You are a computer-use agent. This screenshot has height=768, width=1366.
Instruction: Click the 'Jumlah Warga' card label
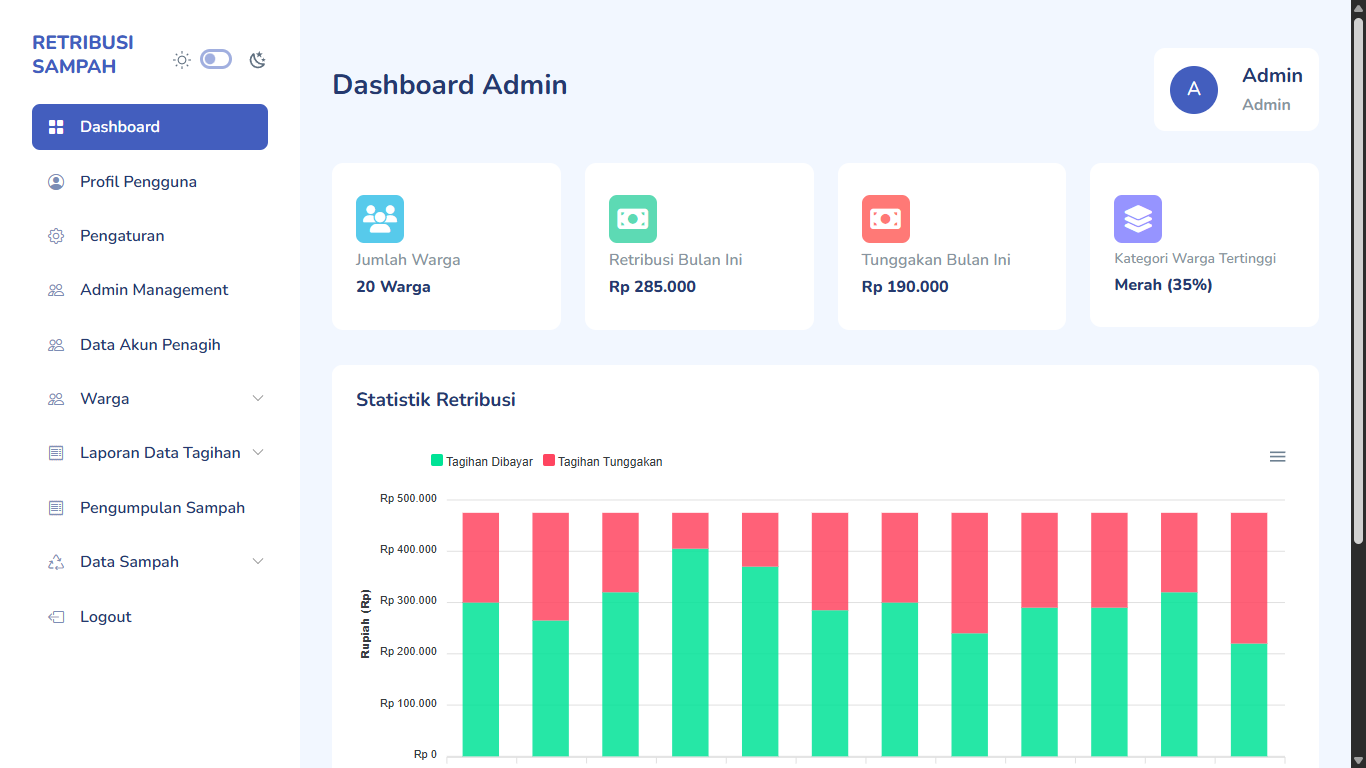point(408,260)
